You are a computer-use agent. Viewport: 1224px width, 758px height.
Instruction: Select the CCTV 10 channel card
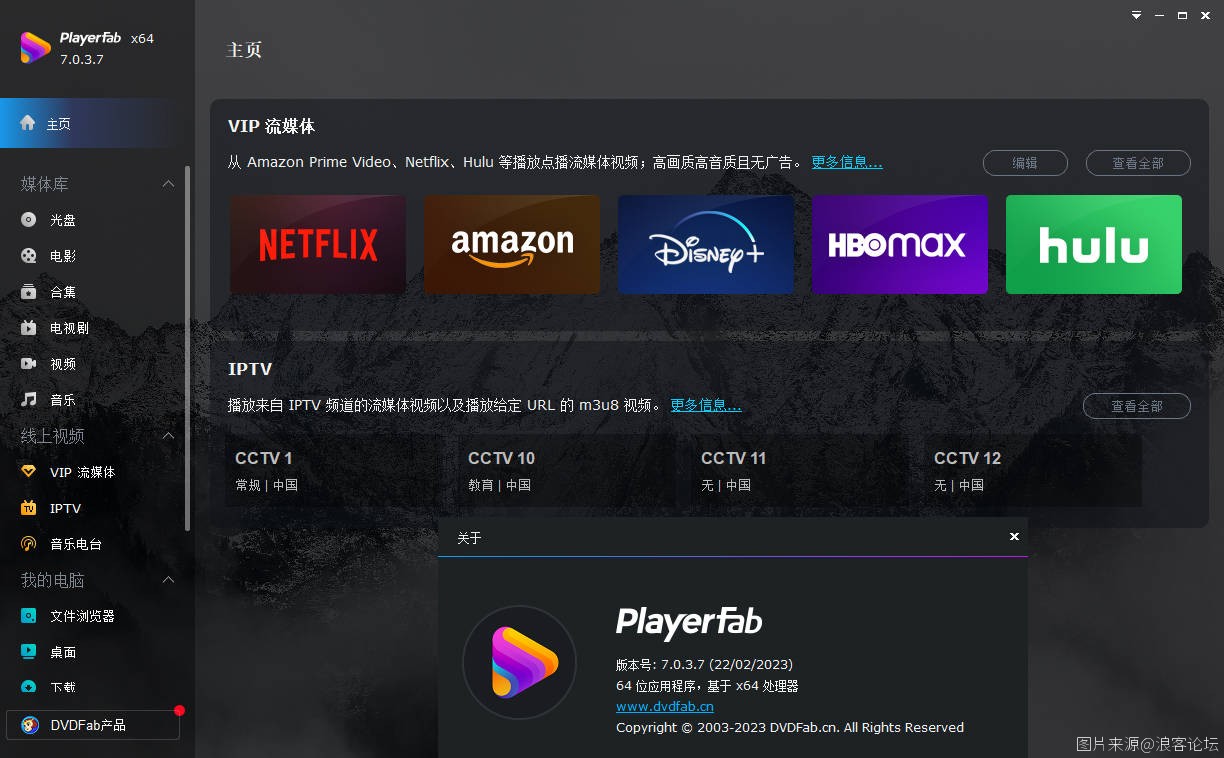point(568,471)
